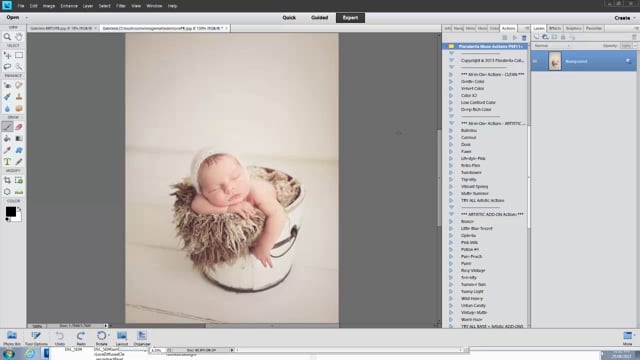
Task: Select the Custom Shape tool
Action: click(x=19, y=150)
